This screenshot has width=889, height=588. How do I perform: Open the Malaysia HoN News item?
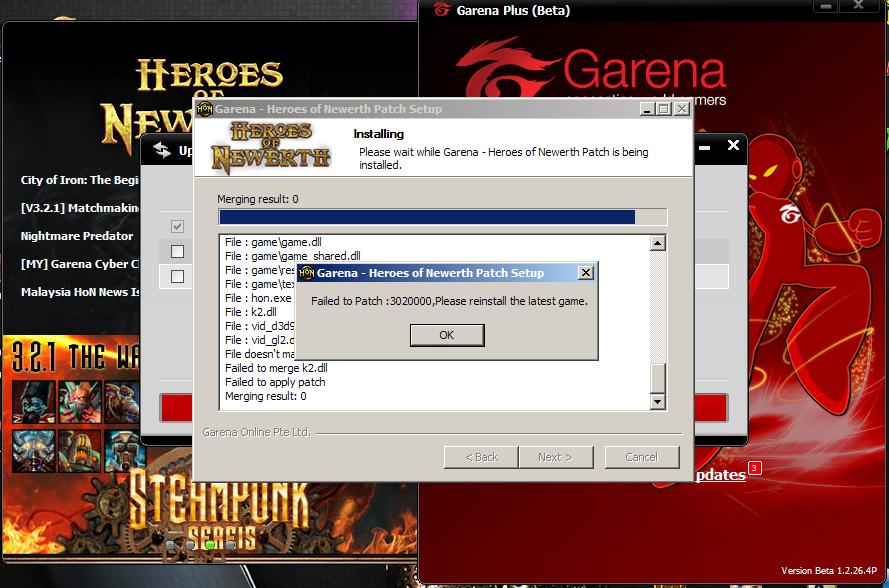point(80,292)
